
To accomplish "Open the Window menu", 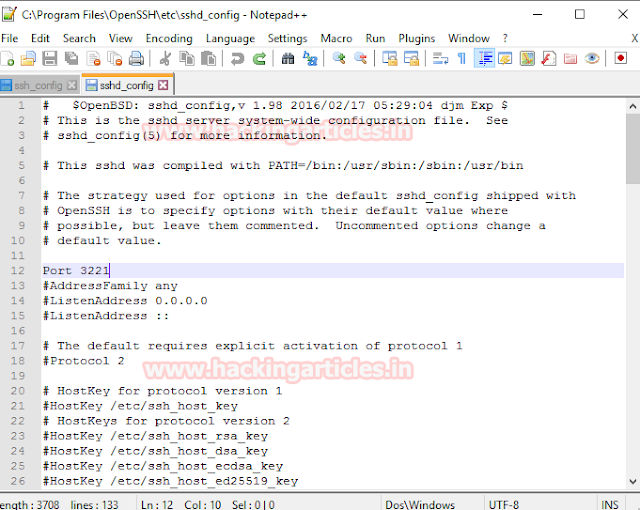I will [469, 38].
